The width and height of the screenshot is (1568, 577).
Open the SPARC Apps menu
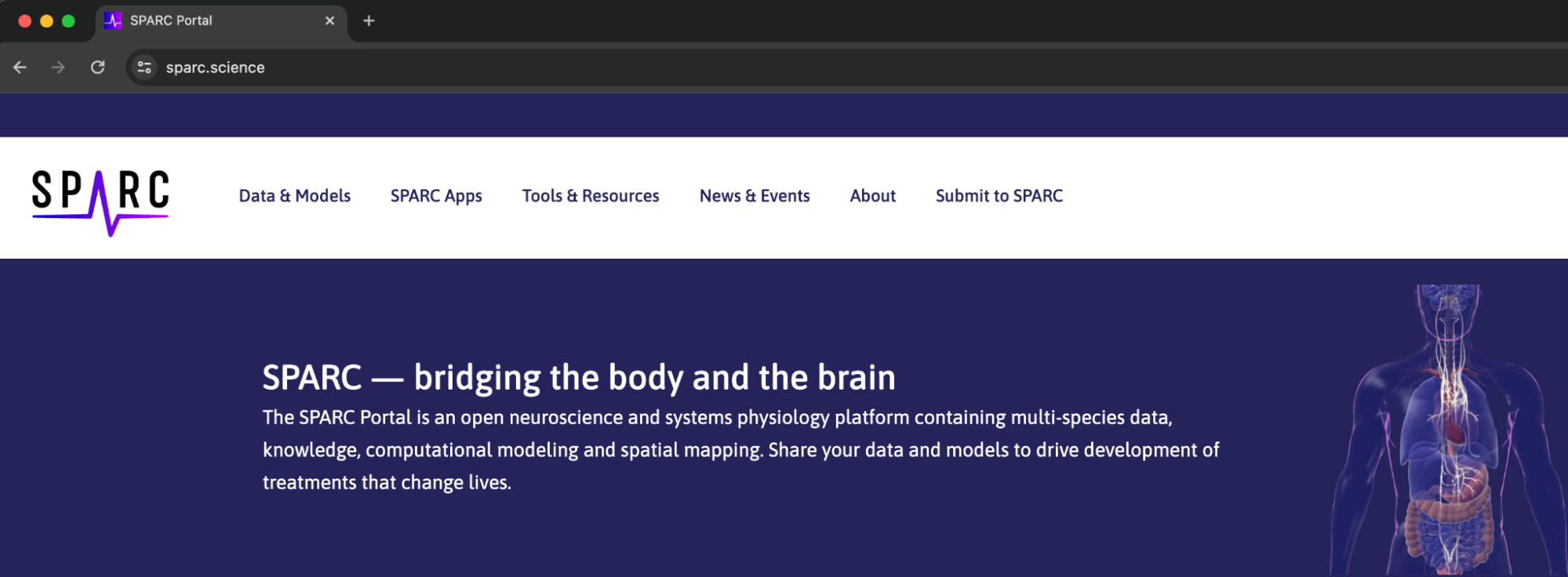click(x=436, y=196)
